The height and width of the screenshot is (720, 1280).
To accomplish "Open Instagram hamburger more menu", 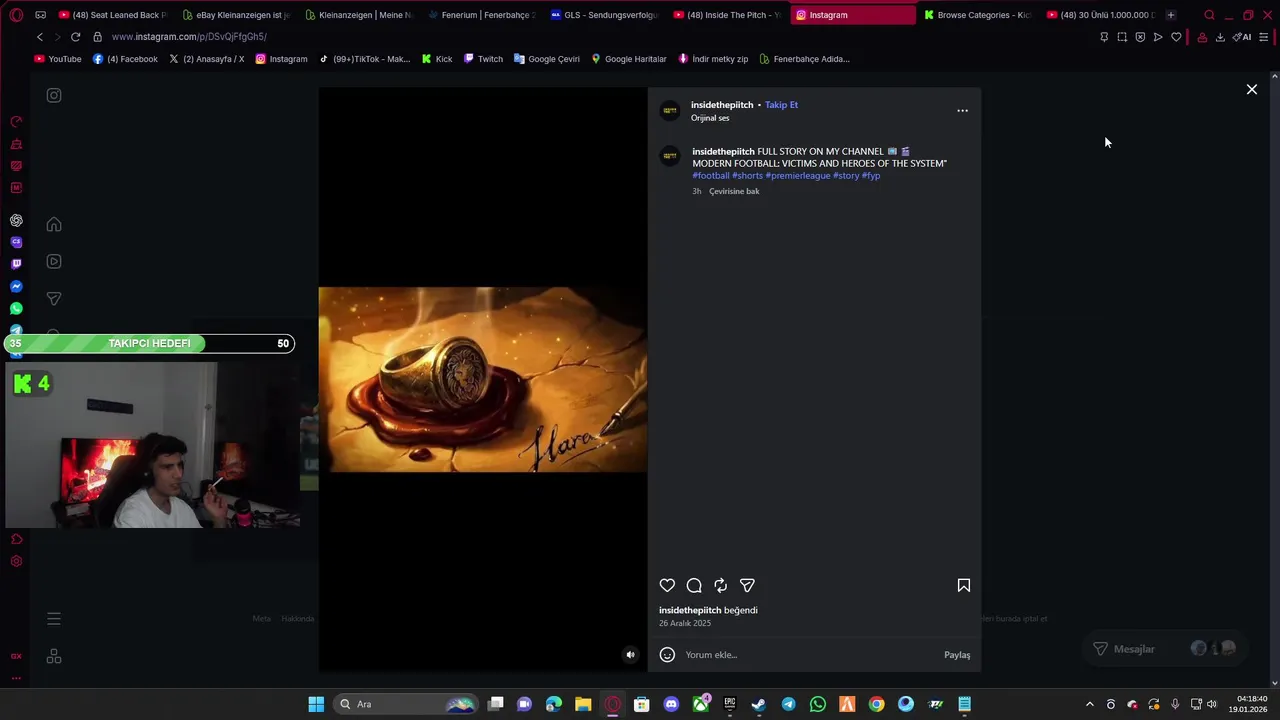I will pyautogui.click(x=54, y=619).
